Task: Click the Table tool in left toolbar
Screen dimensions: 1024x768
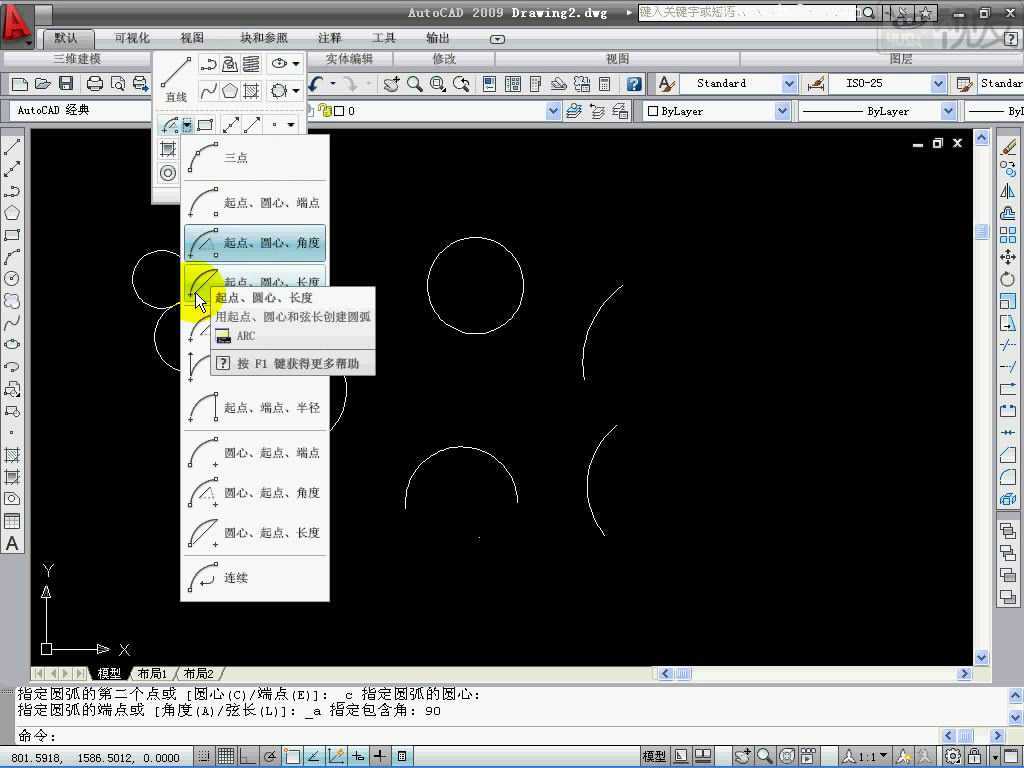Action: 12,521
